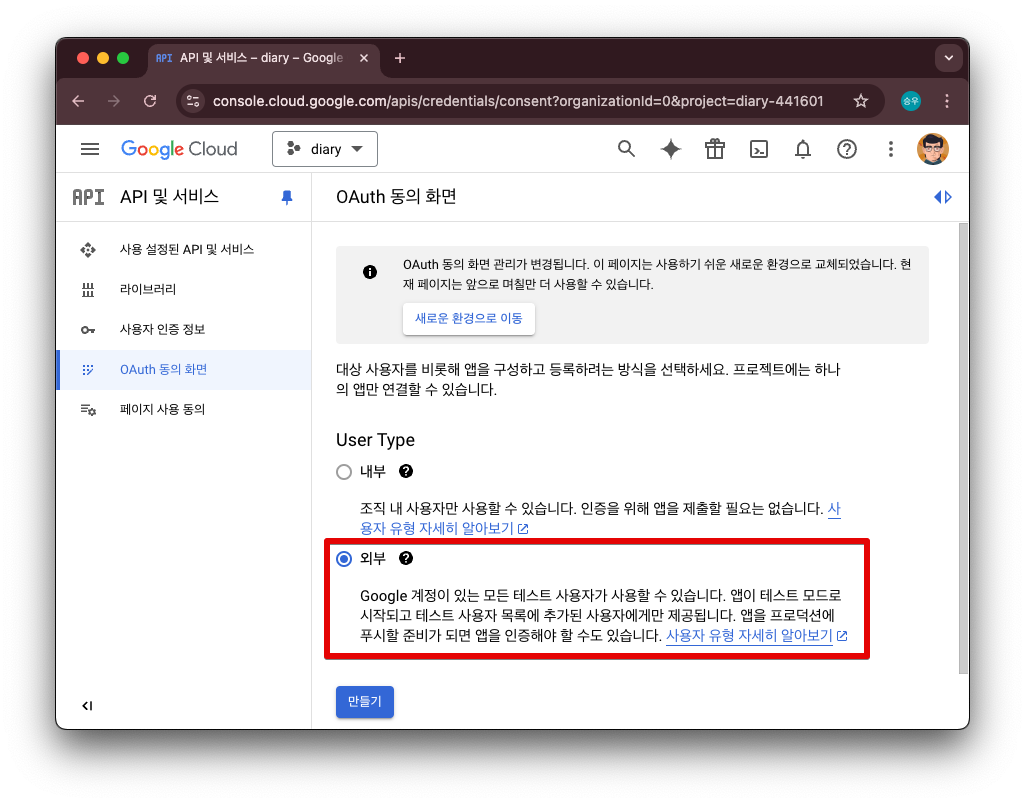
Task: Open 사용 설정된 API 및 서비스
Action: tap(185, 250)
